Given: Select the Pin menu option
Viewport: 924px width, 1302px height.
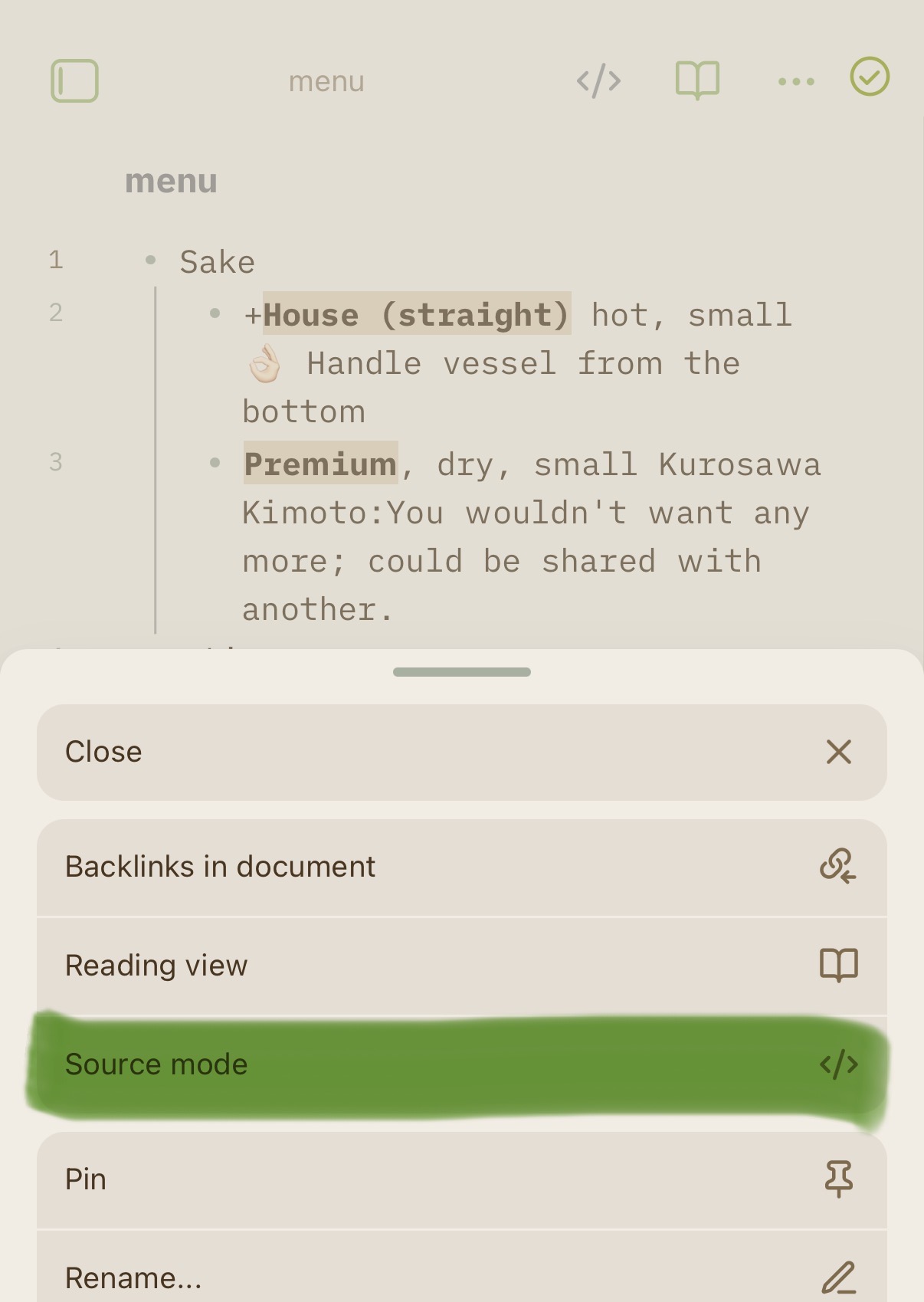Looking at the screenshot, I should point(86,1179).
